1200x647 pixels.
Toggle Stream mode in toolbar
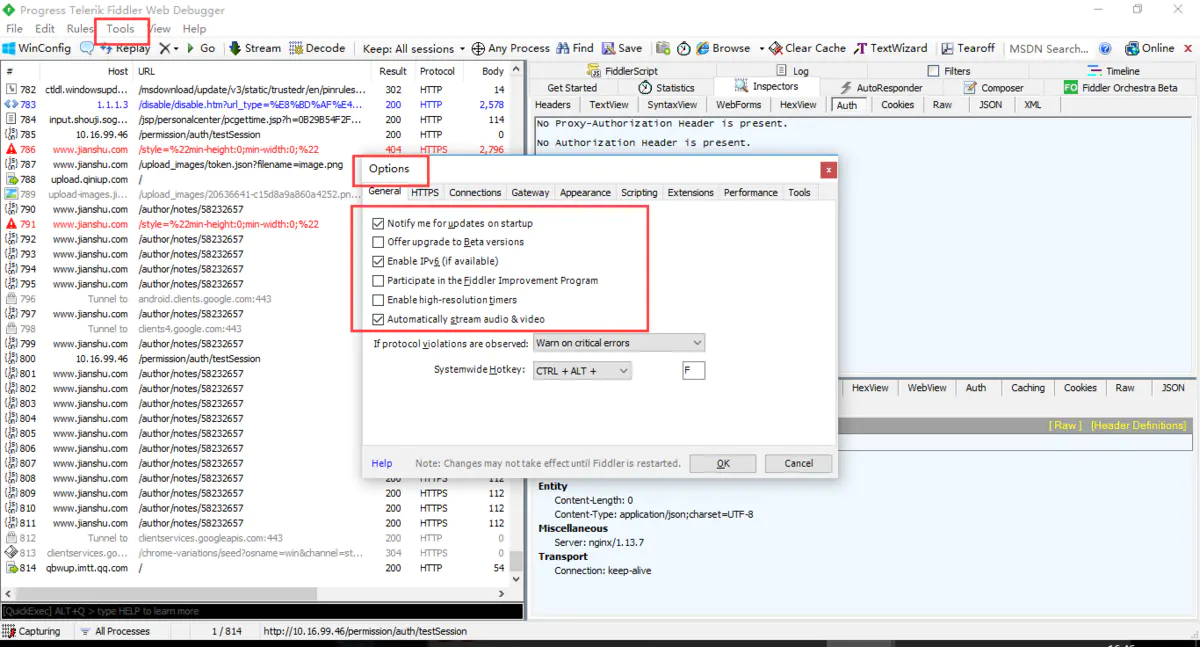point(255,48)
